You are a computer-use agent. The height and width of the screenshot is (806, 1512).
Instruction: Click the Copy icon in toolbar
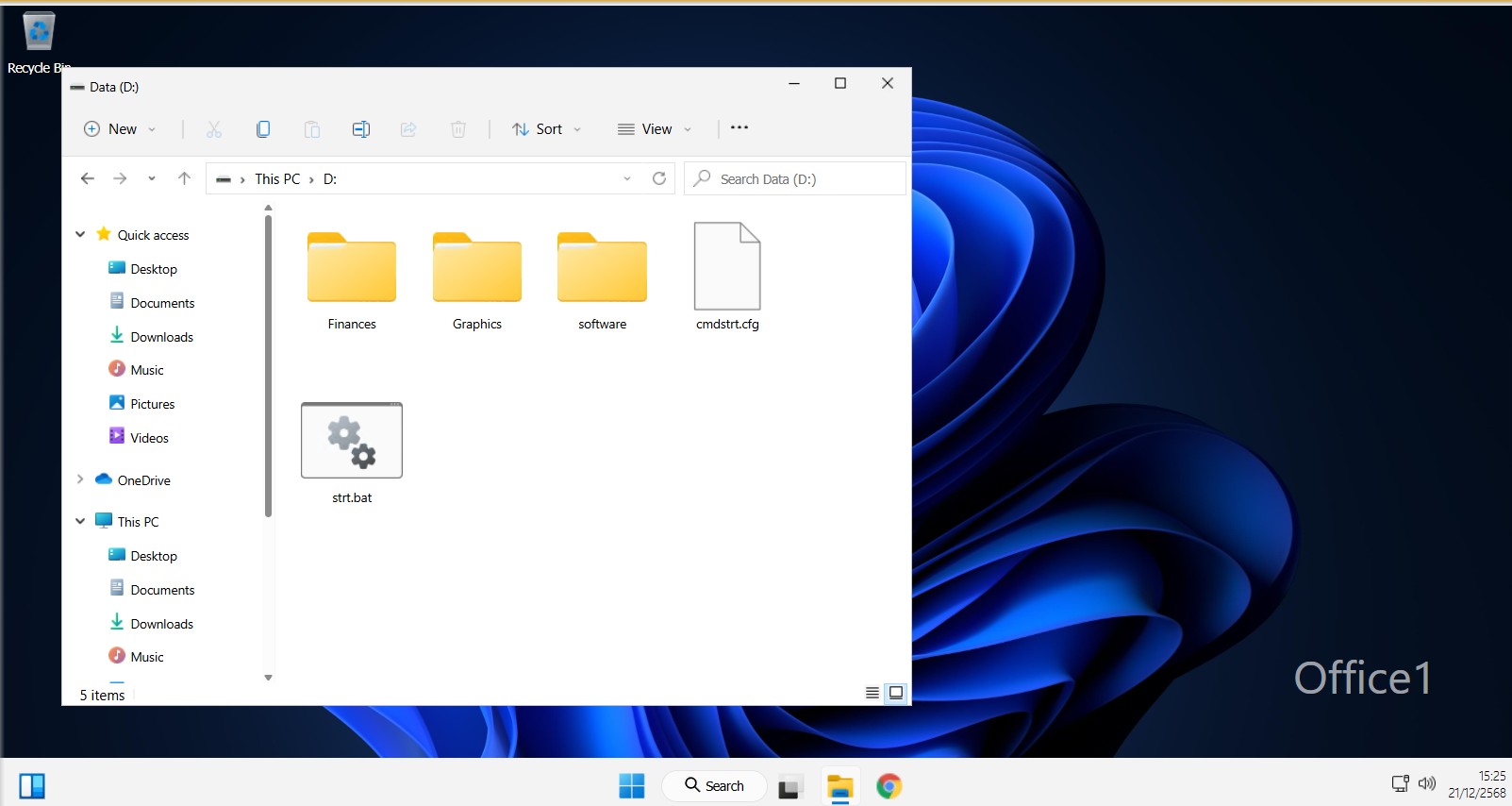point(263,129)
